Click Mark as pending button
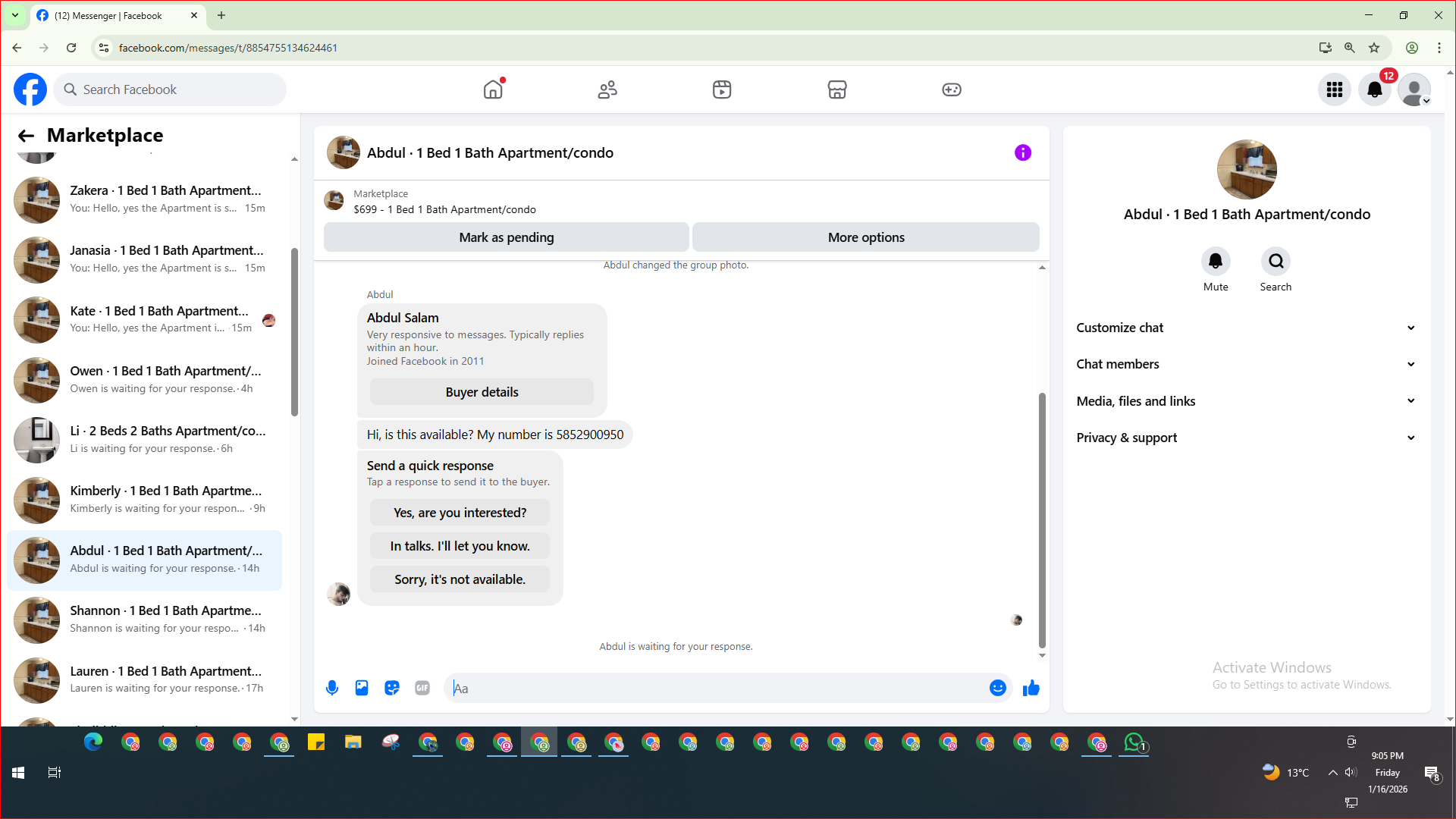1456x819 pixels. coord(506,237)
